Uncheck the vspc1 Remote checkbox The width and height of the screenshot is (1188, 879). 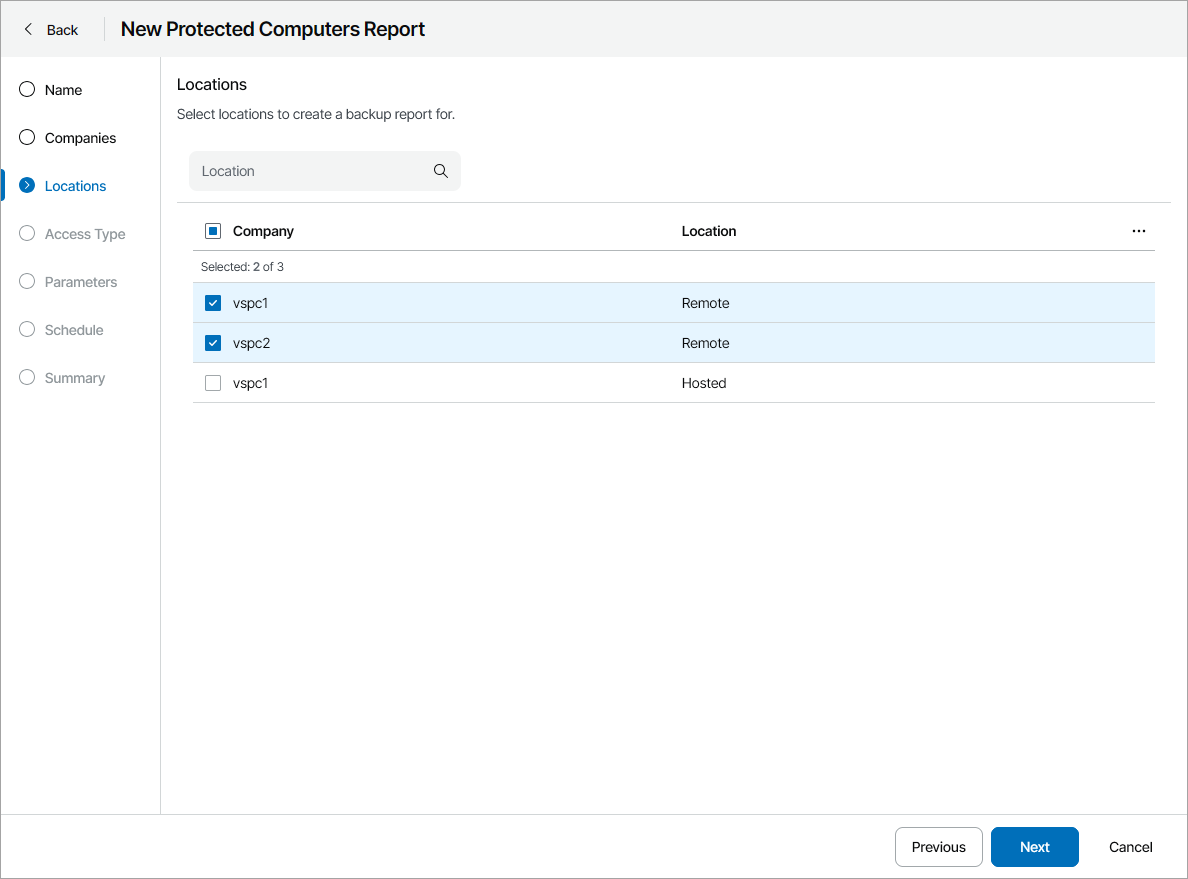coord(213,303)
